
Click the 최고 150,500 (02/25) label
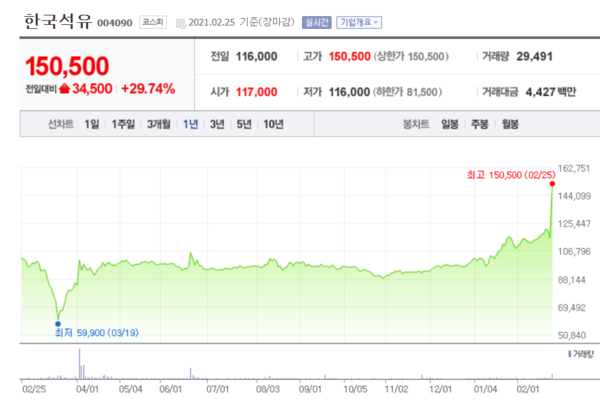click(511, 175)
